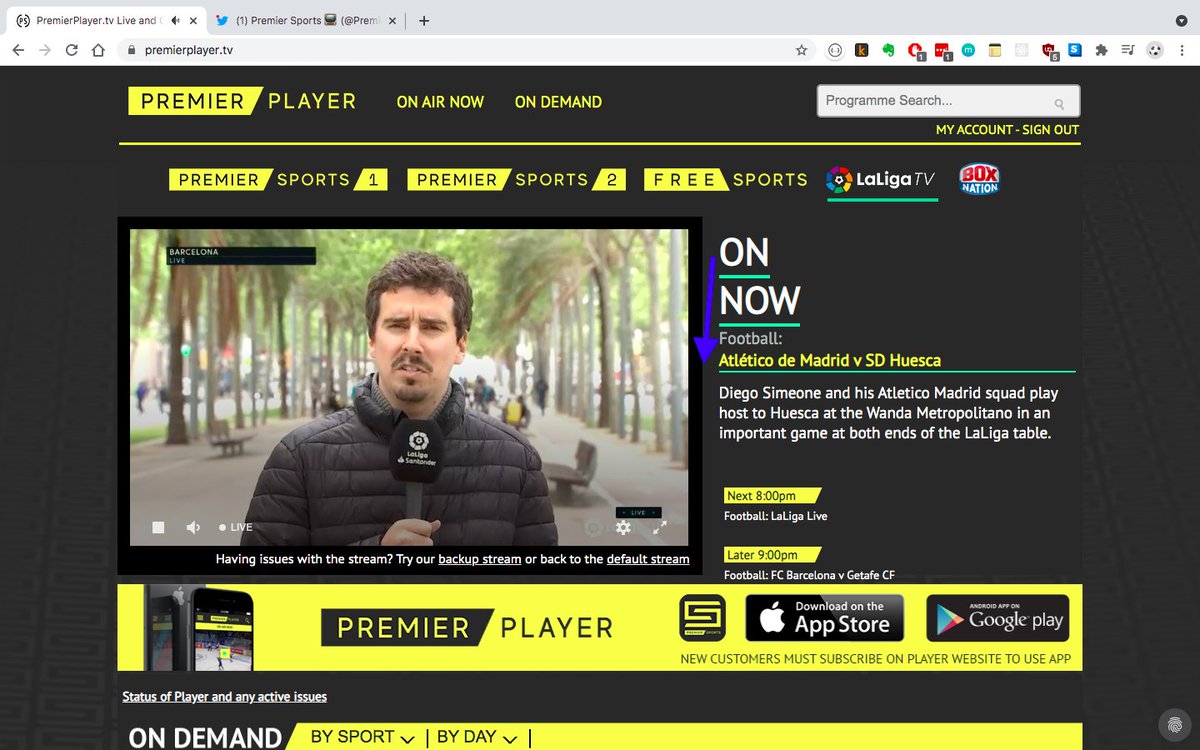1200x750 pixels.
Task: Focus the Programme Search field
Action: (948, 101)
